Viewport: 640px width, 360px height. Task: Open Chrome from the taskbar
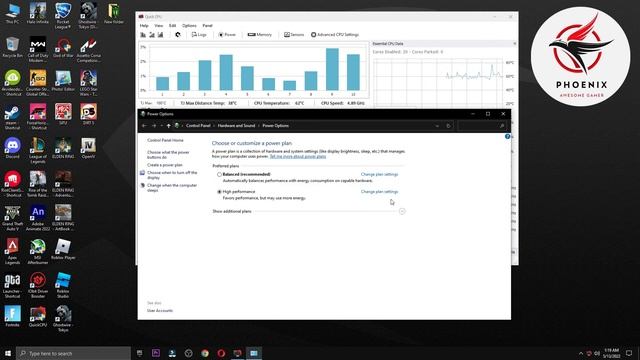pyautogui.click(x=205, y=353)
